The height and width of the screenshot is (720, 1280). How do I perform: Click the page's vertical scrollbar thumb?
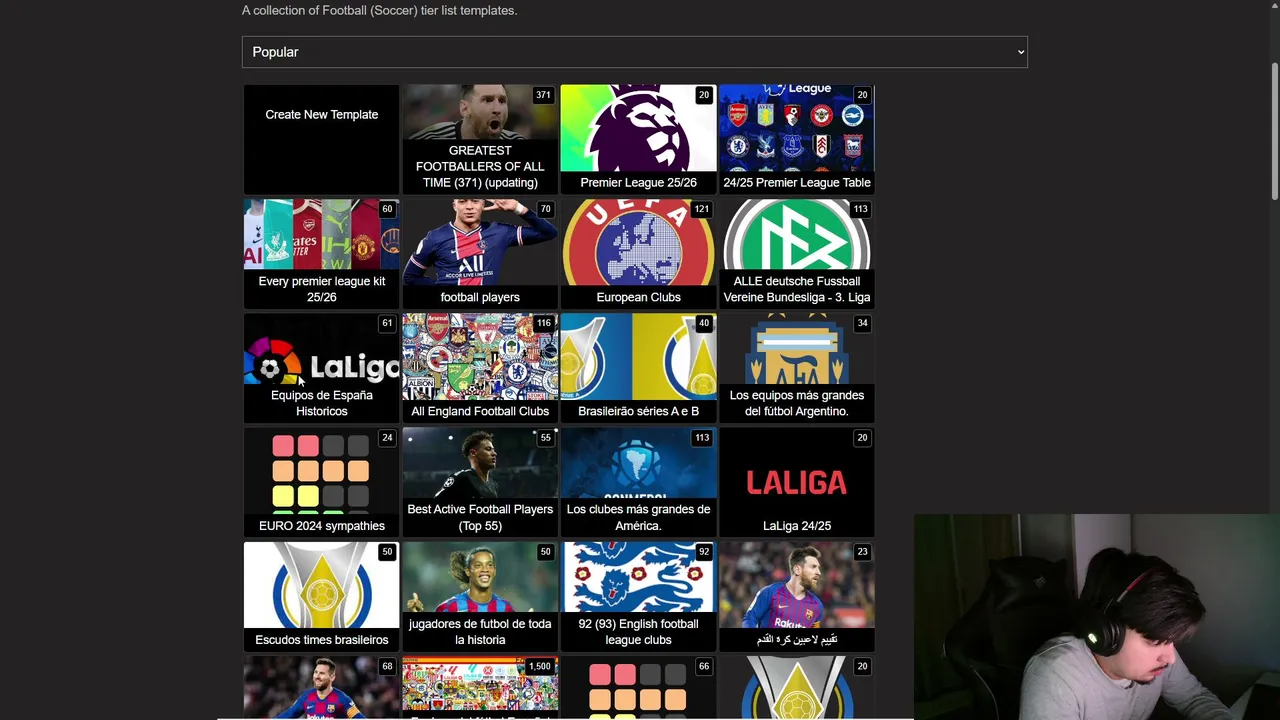coord(1274,131)
